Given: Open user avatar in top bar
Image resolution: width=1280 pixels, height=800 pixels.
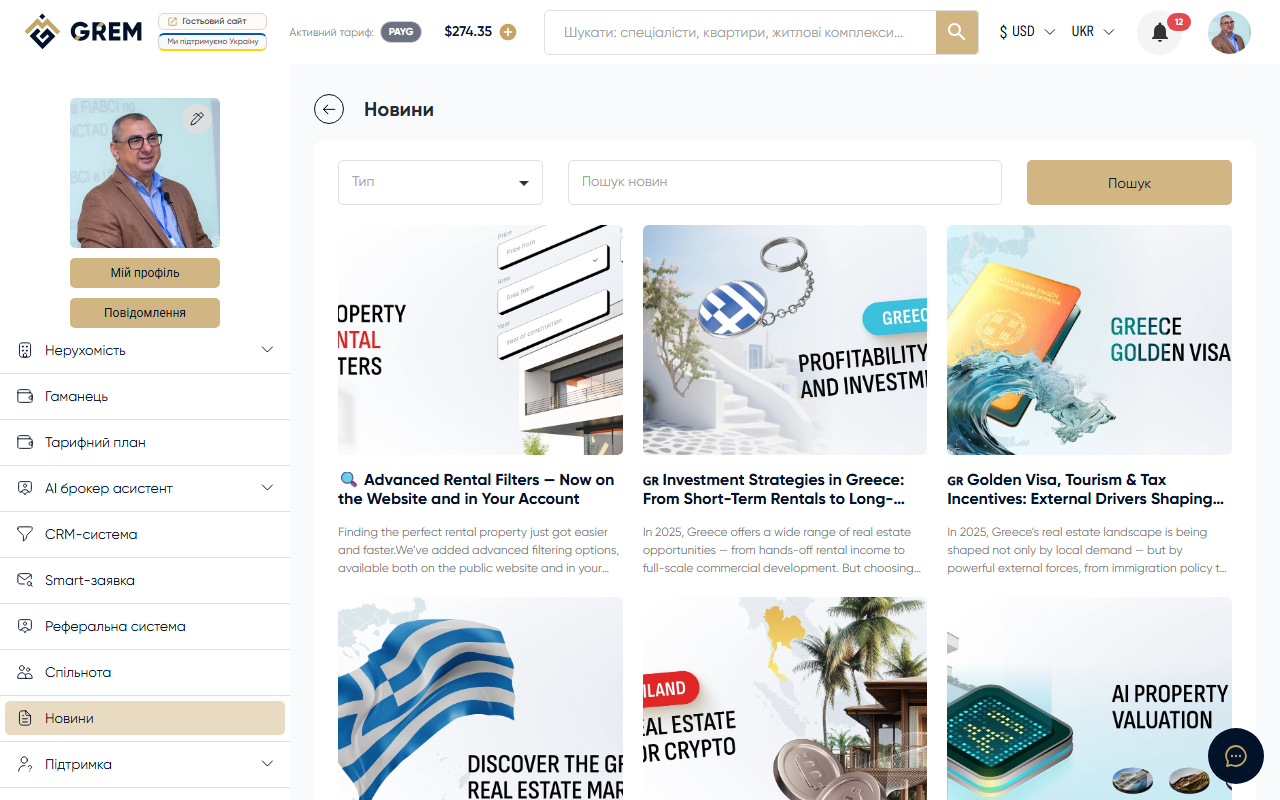Looking at the screenshot, I should [1229, 33].
